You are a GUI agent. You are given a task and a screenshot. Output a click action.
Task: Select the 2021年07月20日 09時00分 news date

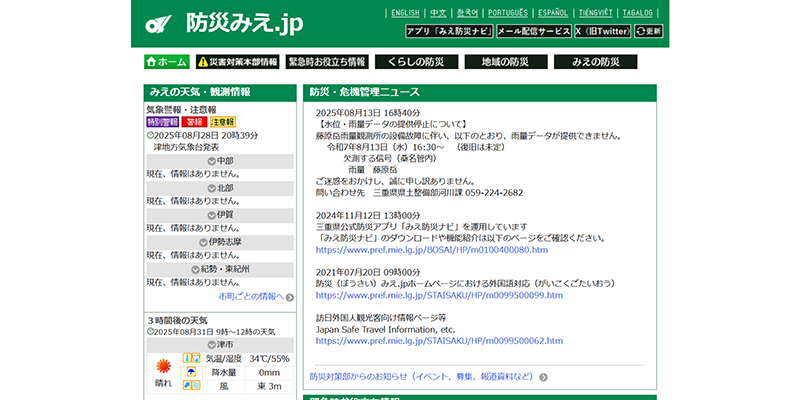point(368,272)
